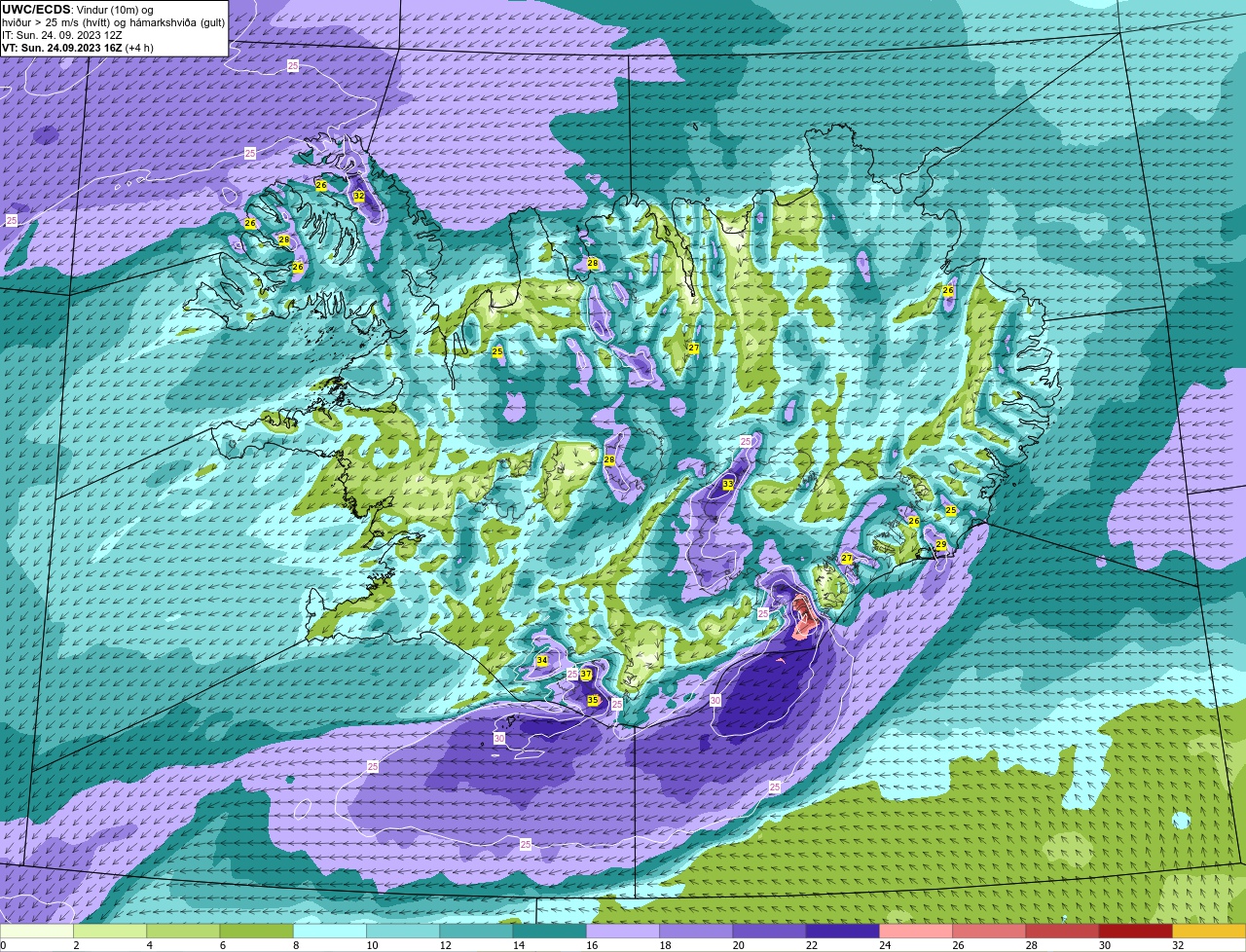Click the 'UWC/ECDS: Vindur (10m) og' title line
The image size is (1246, 952).
point(78,10)
